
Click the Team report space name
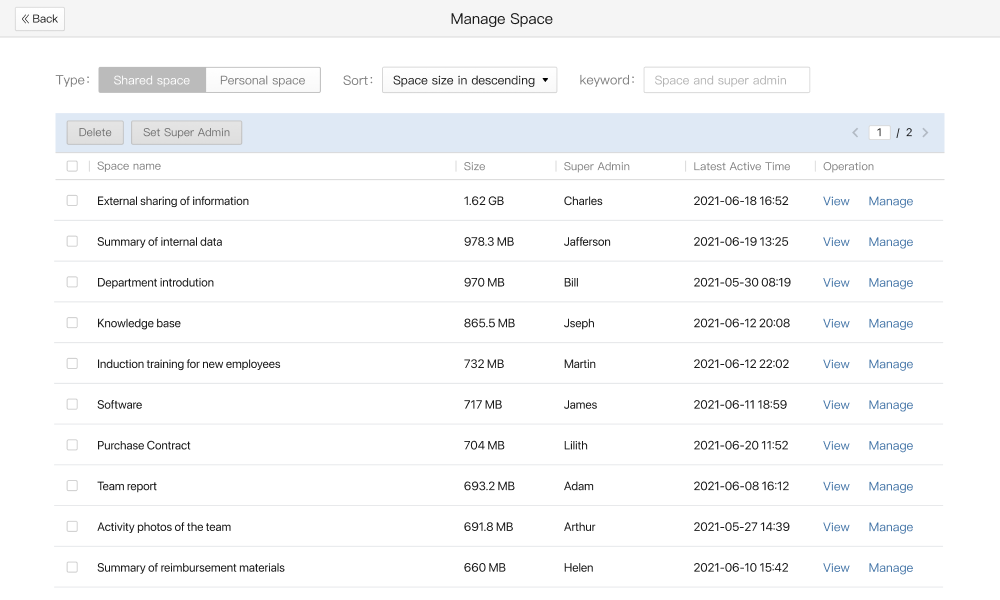point(127,487)
